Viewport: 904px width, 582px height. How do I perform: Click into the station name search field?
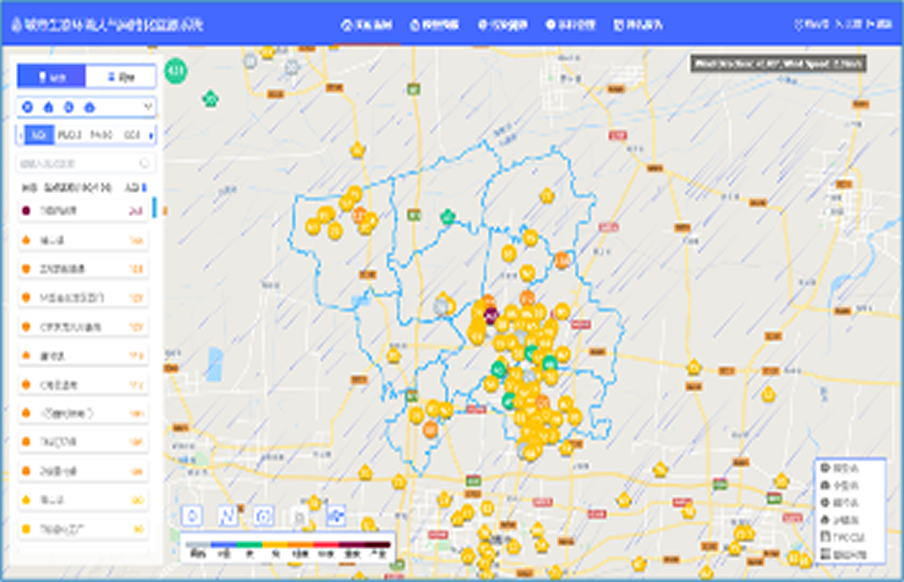click(75, 163)
